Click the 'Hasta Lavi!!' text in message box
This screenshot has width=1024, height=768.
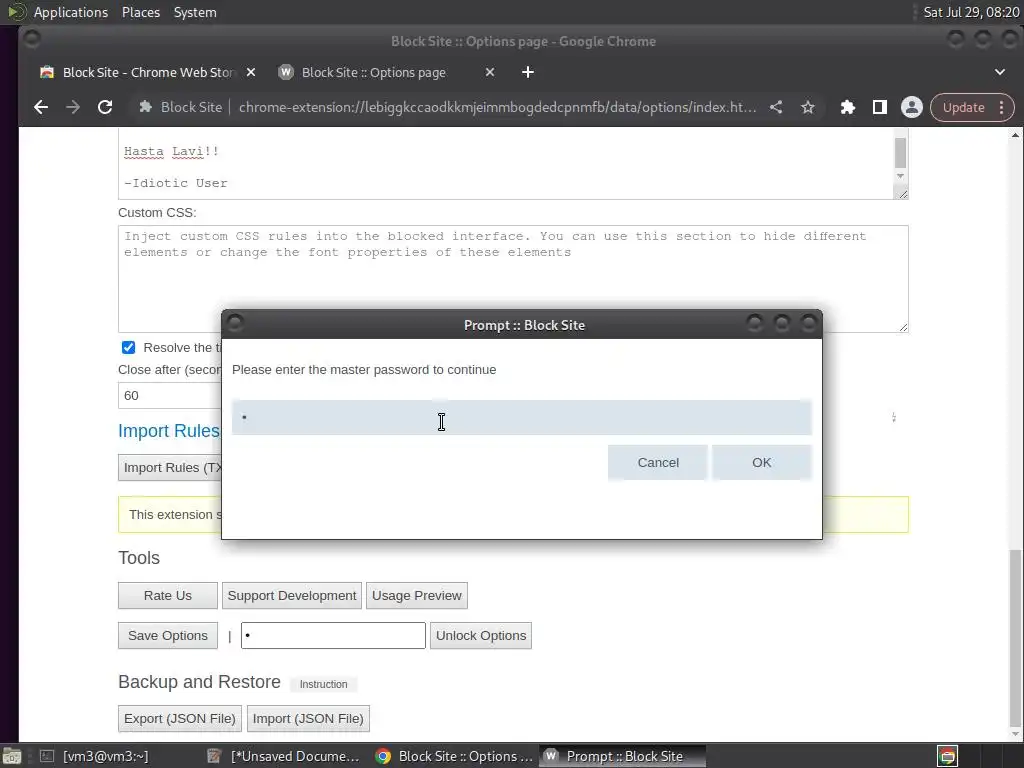(171, 152)
